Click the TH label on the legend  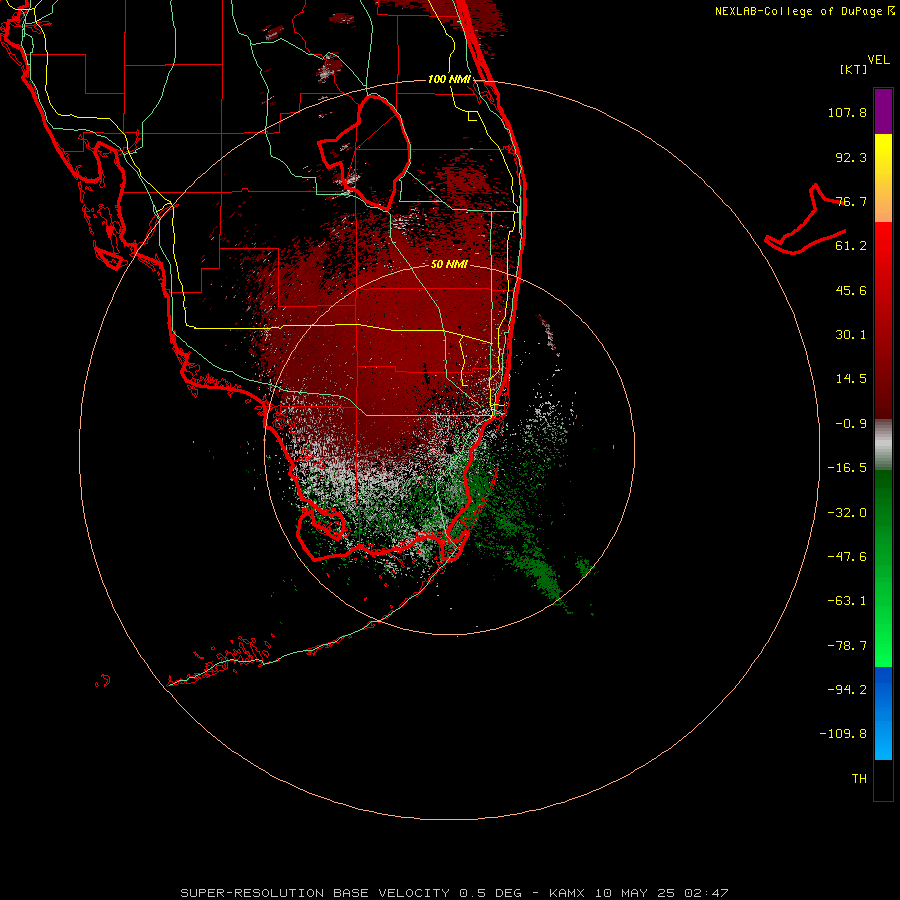[859, 779]
